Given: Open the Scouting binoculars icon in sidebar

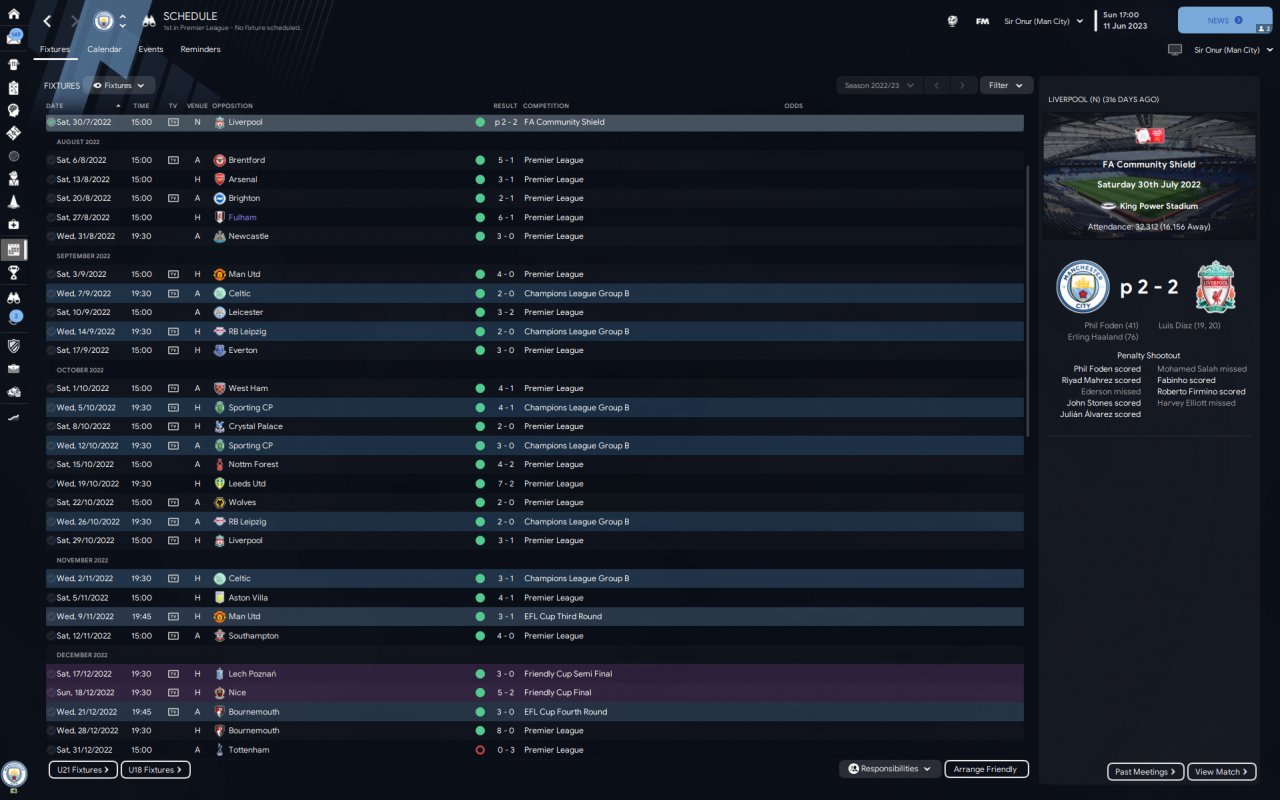Looking at the screenshot, I should tap(14, 297).
